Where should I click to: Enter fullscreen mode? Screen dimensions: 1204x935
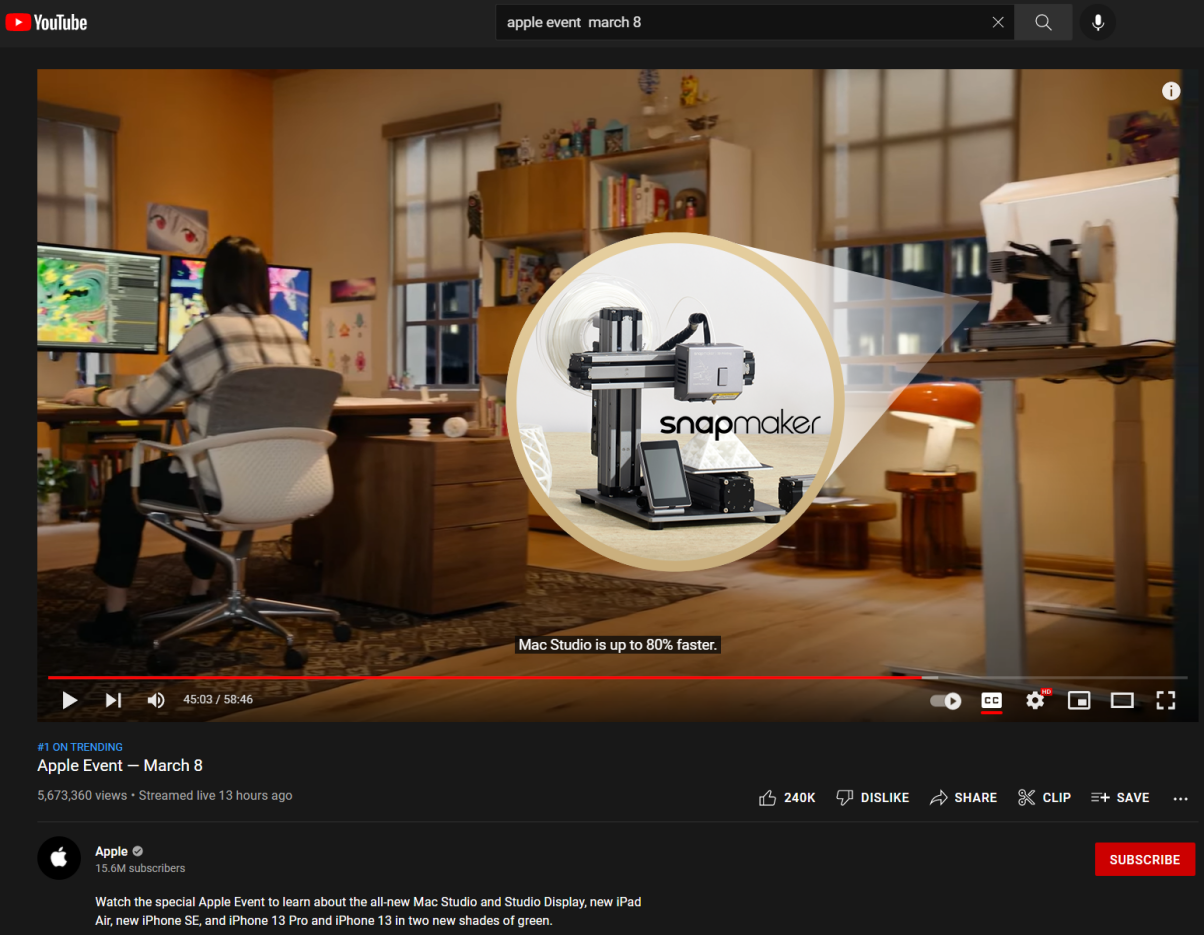point(1166,700)
